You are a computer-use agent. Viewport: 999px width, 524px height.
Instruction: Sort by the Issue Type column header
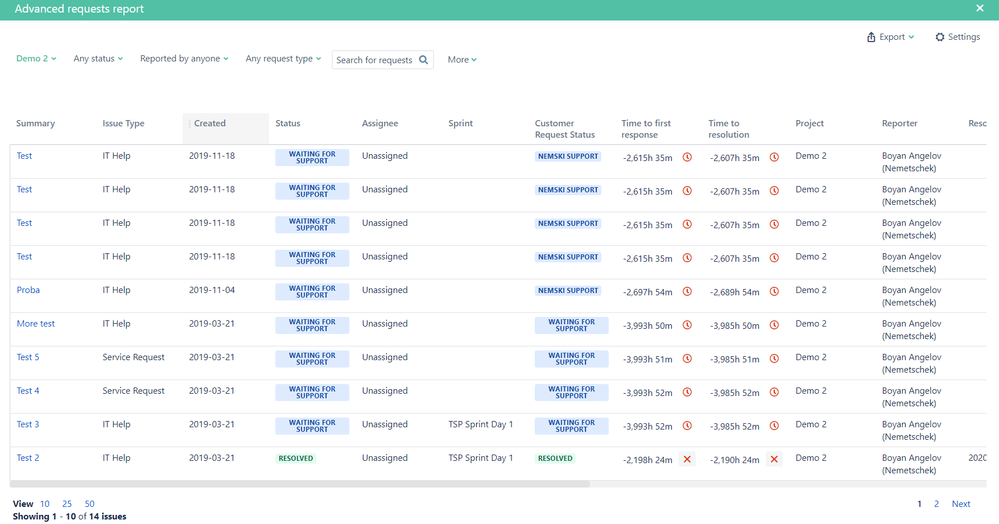(124, 123)
